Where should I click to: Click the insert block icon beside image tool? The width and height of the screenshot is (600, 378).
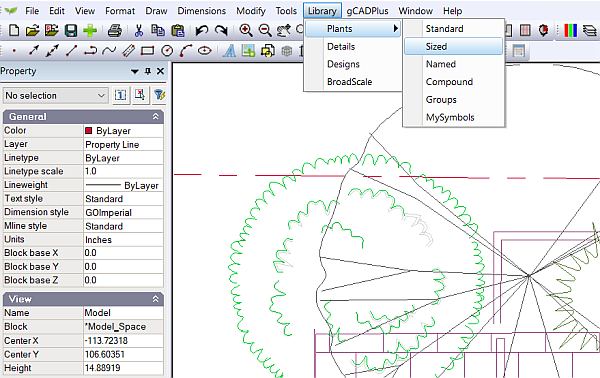(267, 51)
